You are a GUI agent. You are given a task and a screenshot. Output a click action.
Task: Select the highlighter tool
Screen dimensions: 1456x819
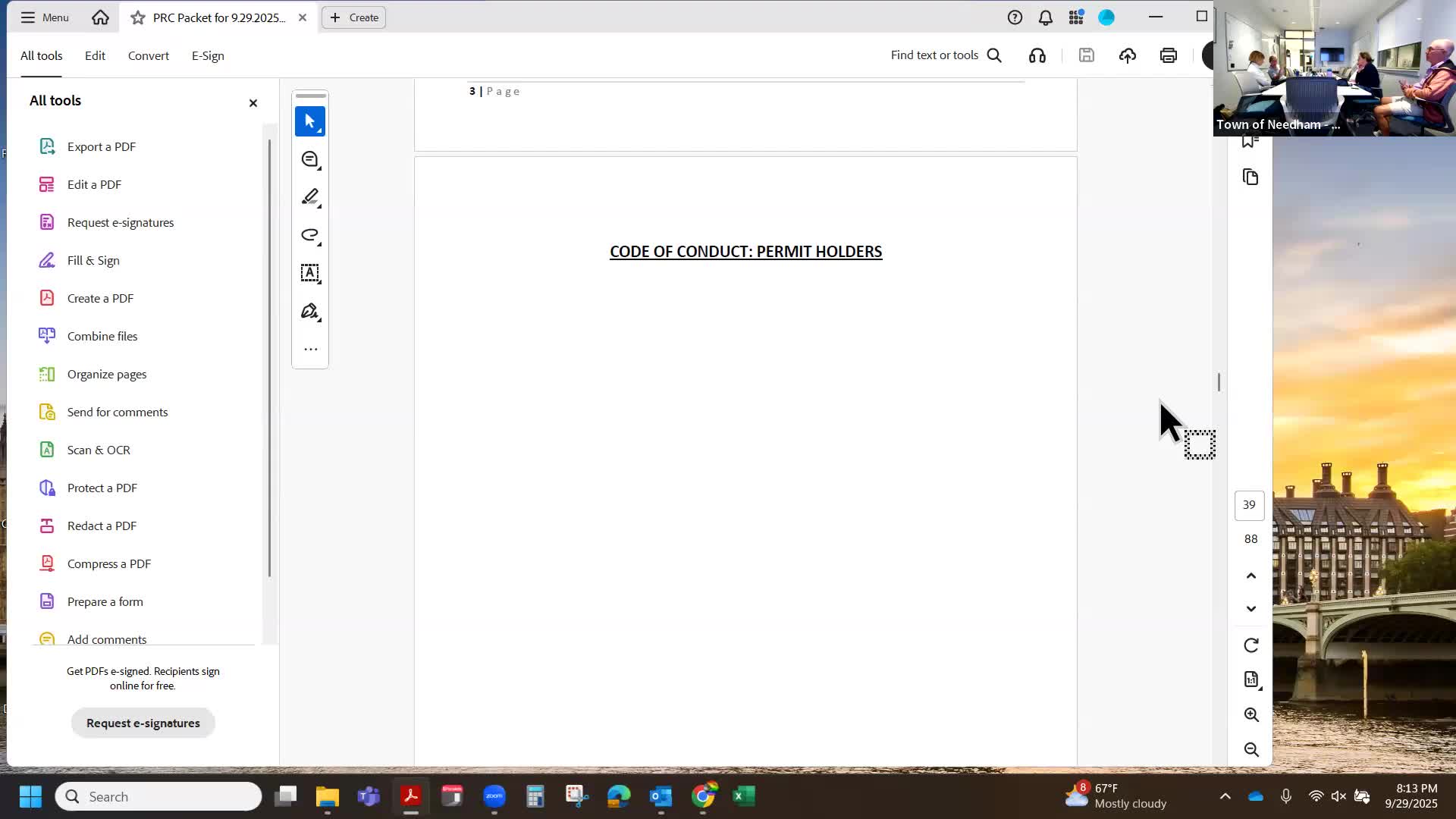(x=309, y=197)
